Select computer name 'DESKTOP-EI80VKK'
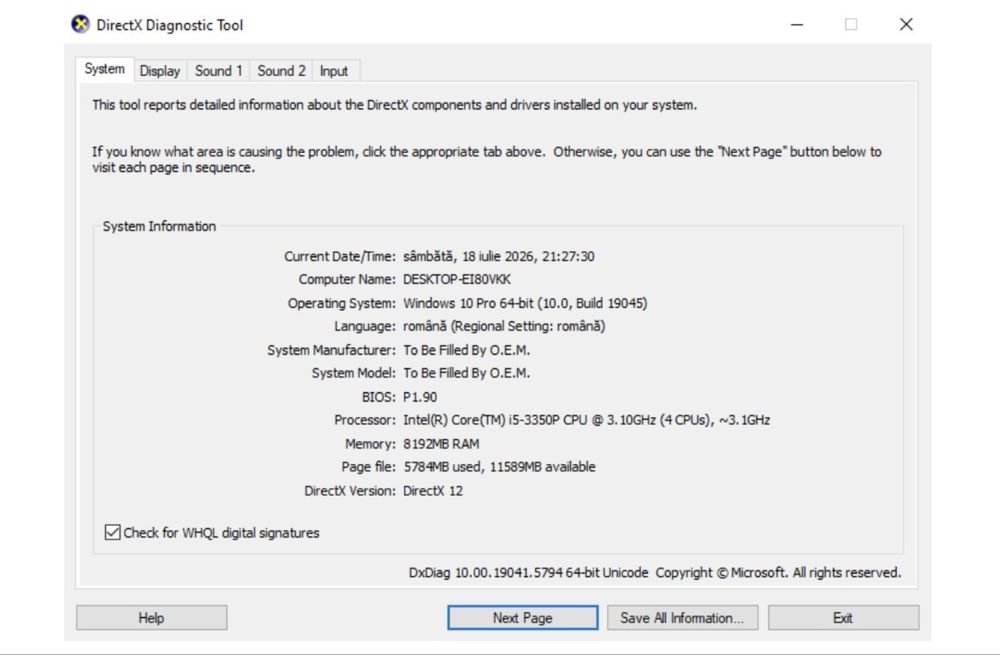The image size is (1000, 655). click(457, 279)
